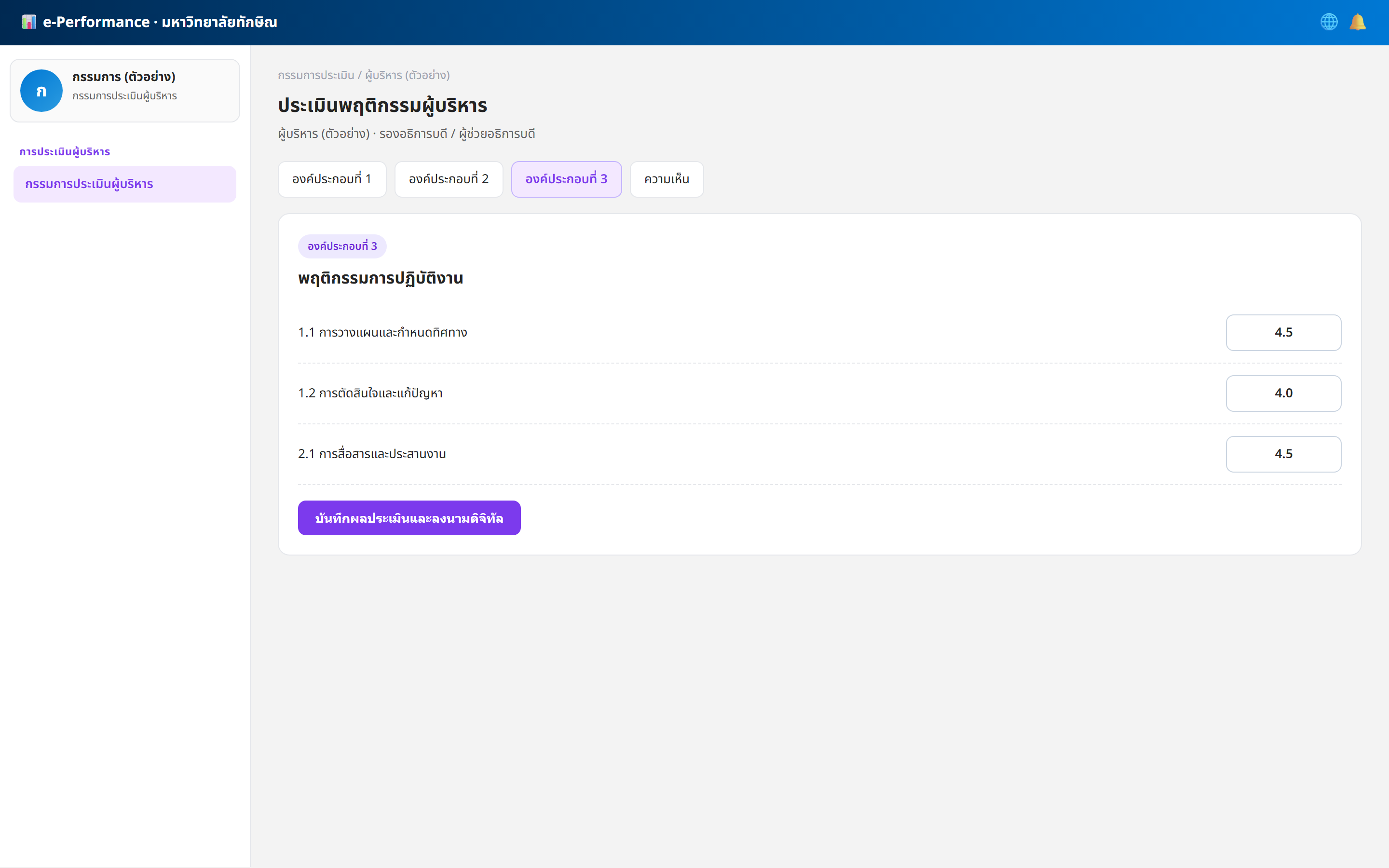Click score field for 1.2 การตัดสินใจและแก้ปัญหา
This screenshot has width=1389, height=868.
click(x=1283, y=393)
